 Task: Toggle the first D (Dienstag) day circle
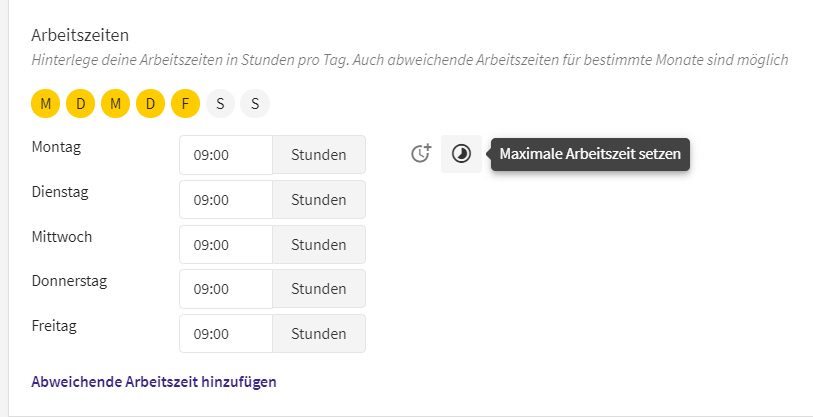(80, 104)
